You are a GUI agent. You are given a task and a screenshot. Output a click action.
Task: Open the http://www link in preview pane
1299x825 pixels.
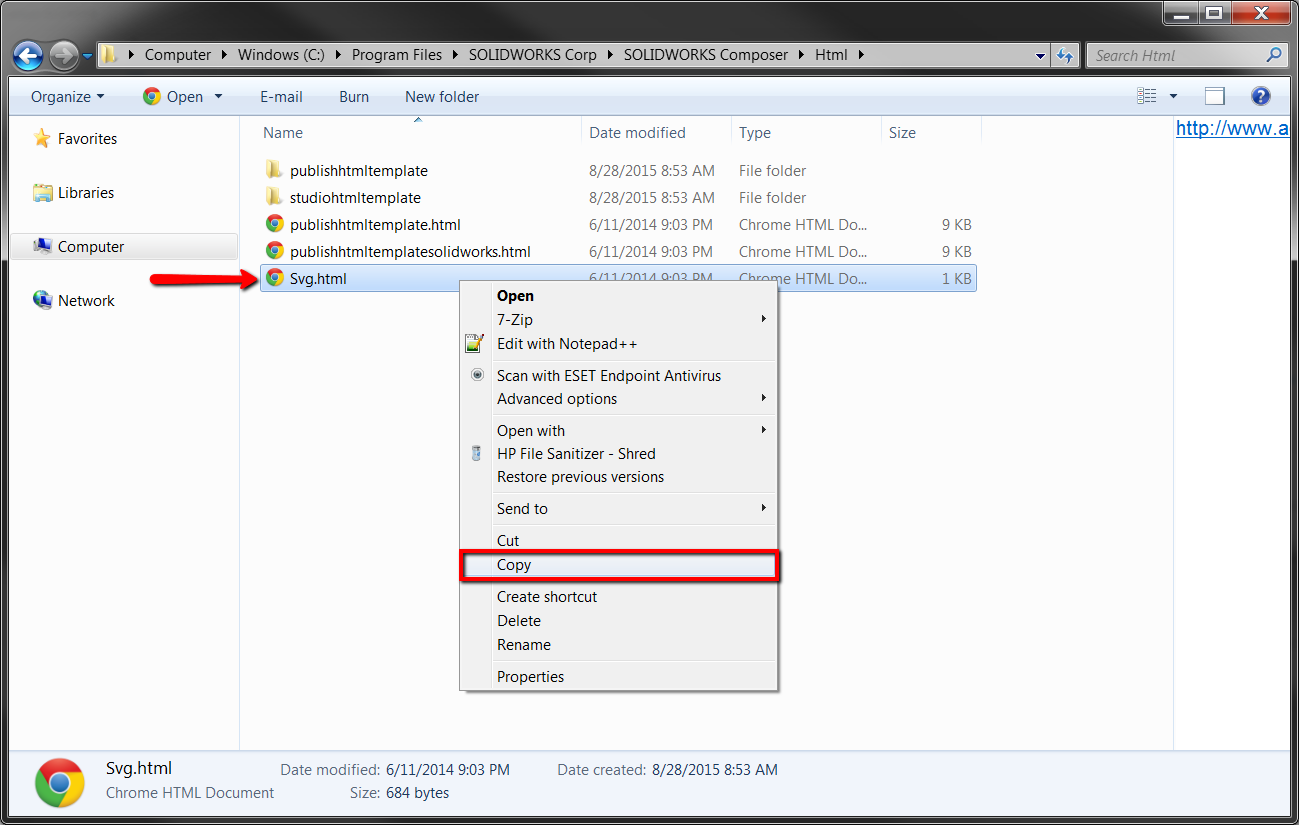tap(1232, 128)
